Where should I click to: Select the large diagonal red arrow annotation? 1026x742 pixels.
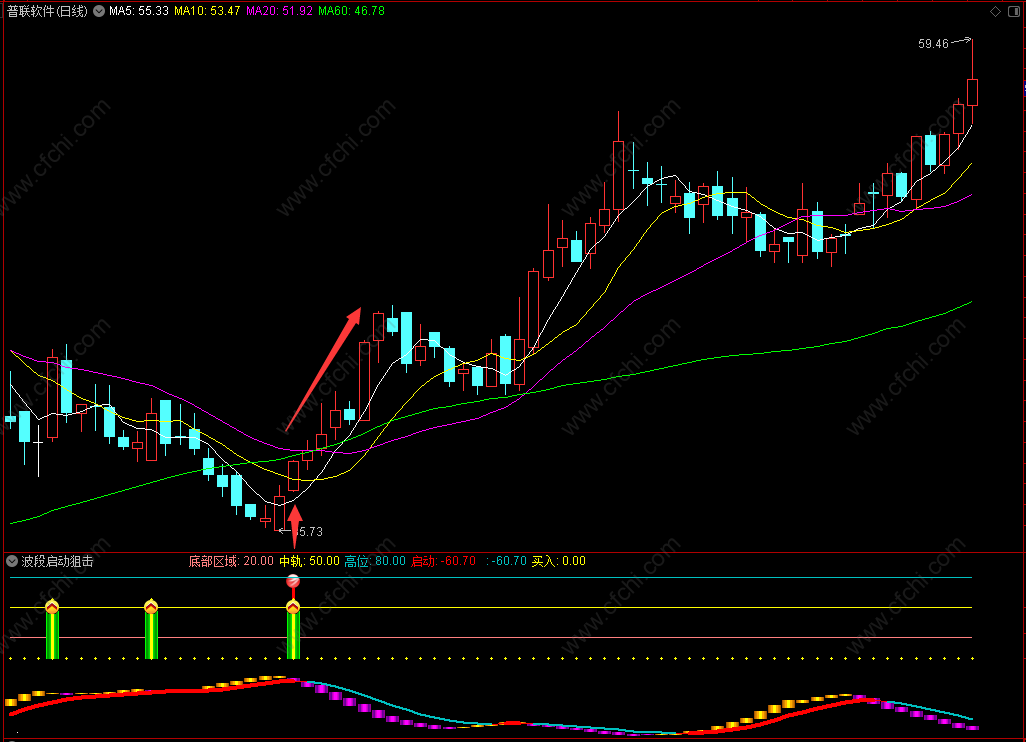click(x=323, y=370)
